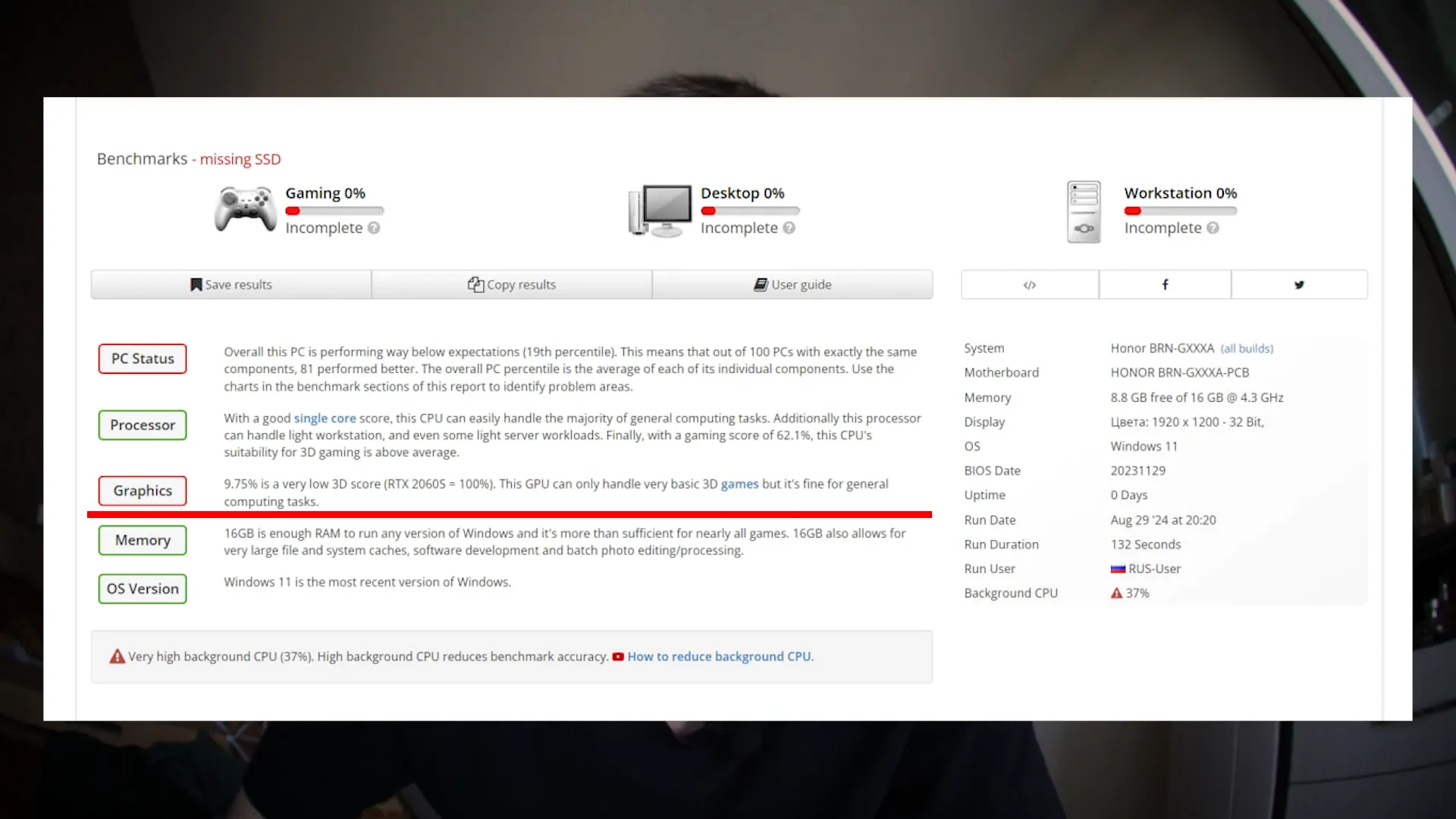Open help icon next to Gaming Incomplete

coord(374,228)
